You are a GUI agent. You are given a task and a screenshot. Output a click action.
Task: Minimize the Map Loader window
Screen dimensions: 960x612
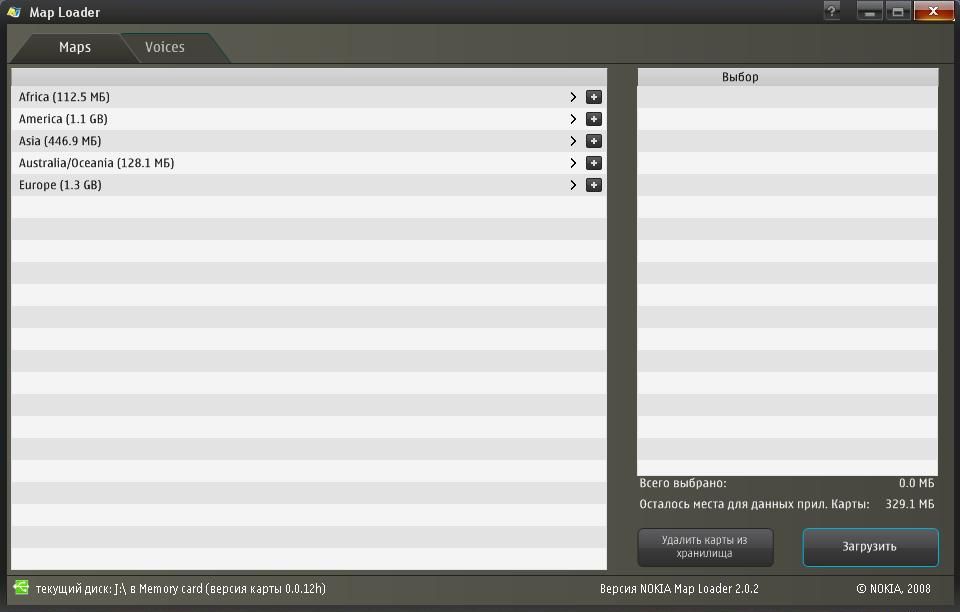[x=869, y=11]
